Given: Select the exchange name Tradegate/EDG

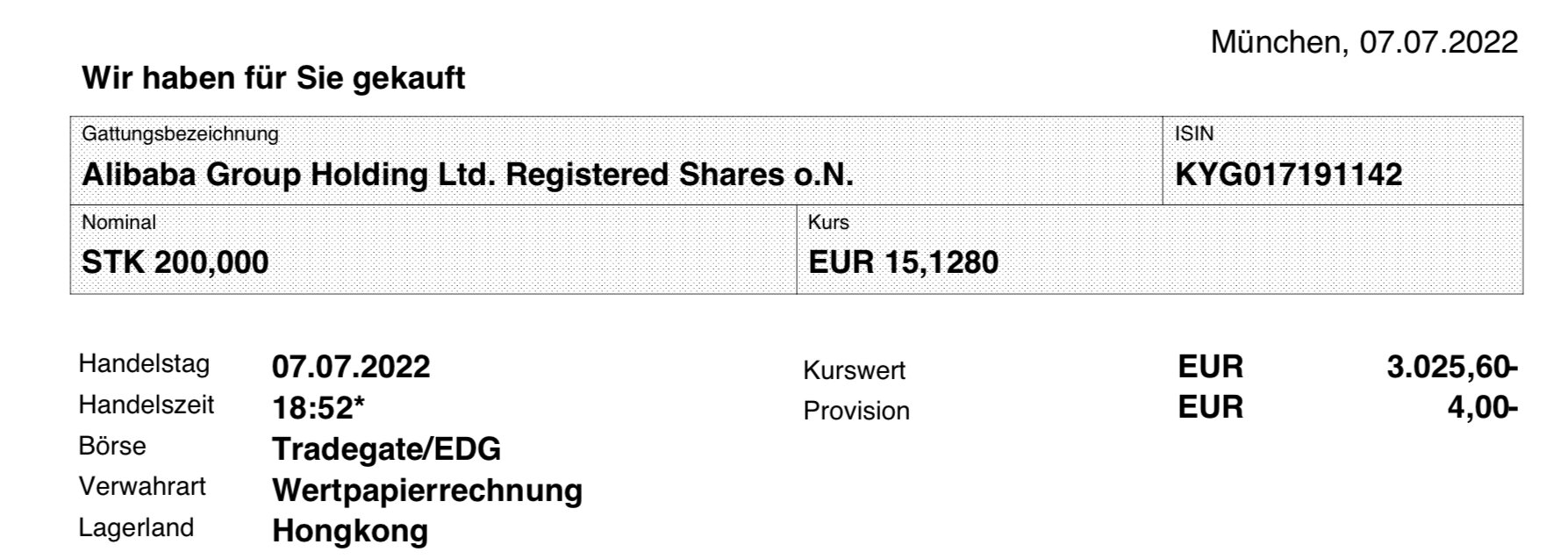Looking at the screenshot, I should [386, 449].
